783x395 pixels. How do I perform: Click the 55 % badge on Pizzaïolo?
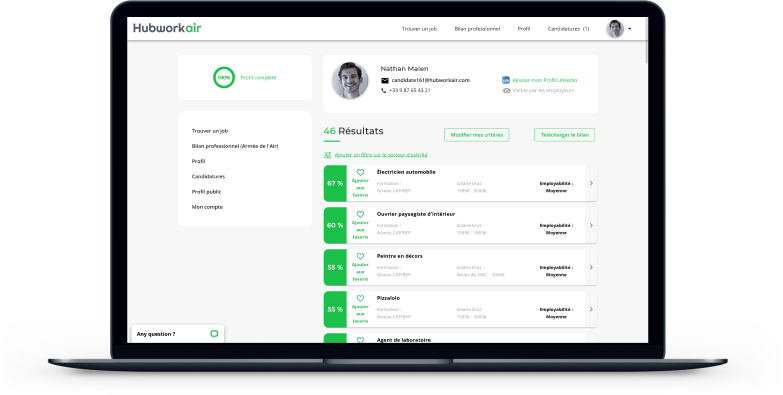pos(335,309)
